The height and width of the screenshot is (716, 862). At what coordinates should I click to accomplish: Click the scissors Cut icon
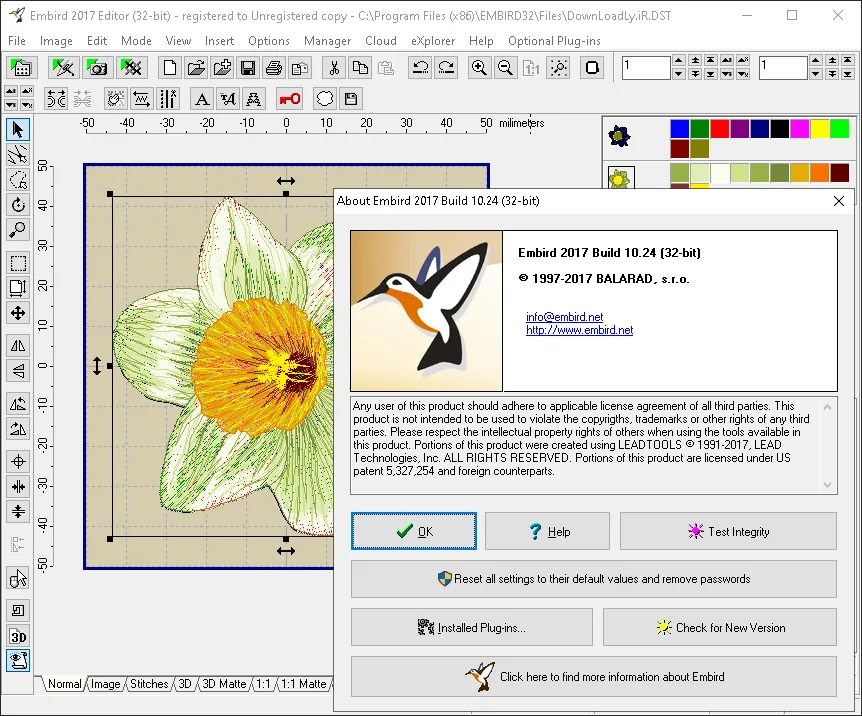click(334, 68)
